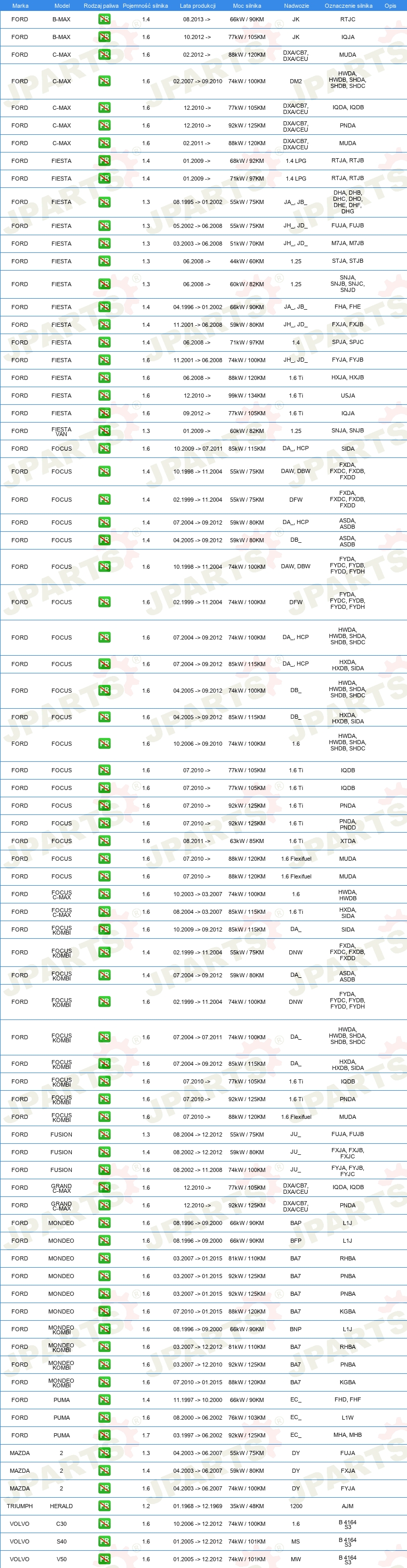This screenshot has width=407, height=1568.
Task: Click fuel icon in Triumph Herald row
Action: click(x=104, y=1506)
